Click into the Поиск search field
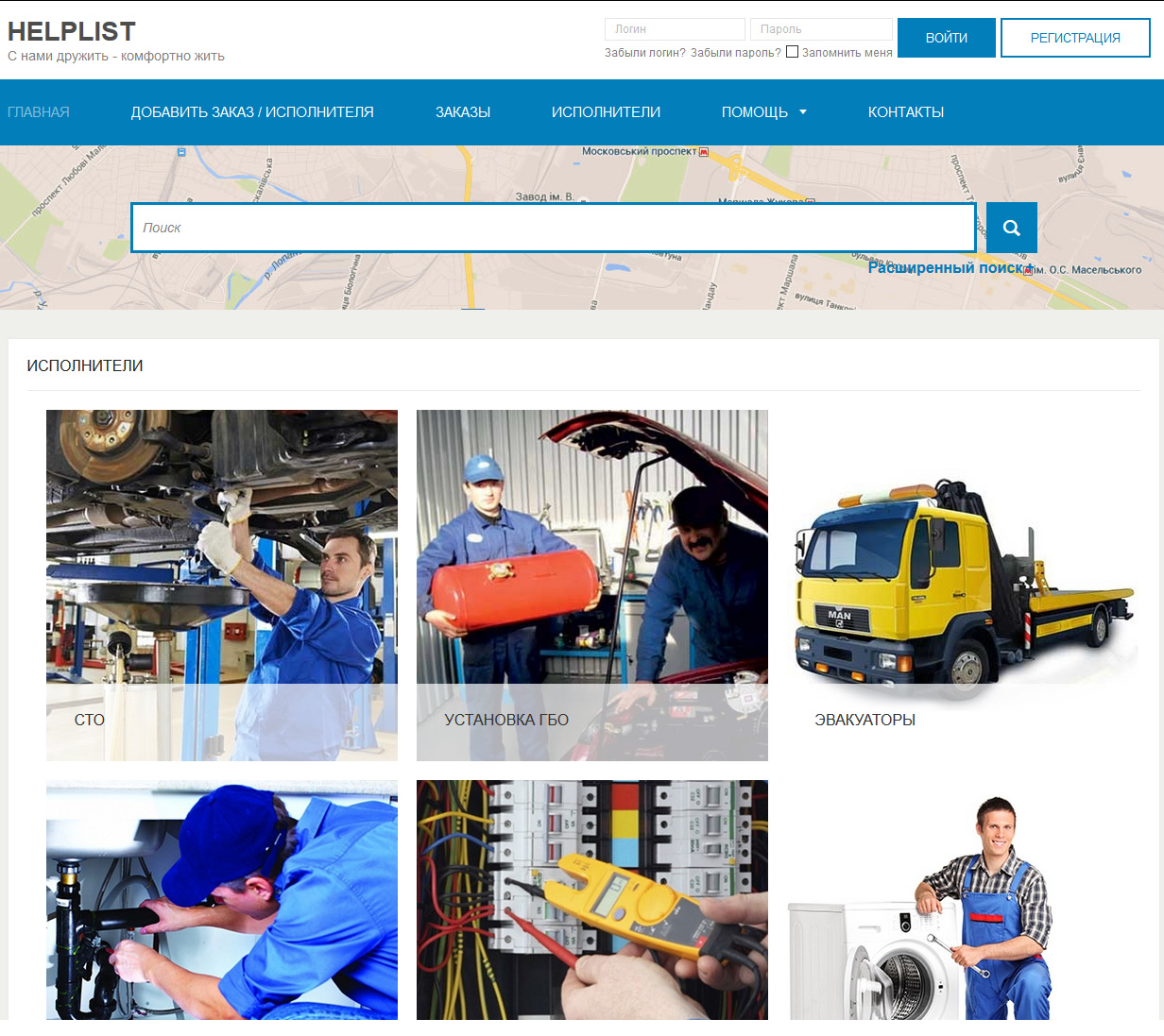Viewport: 1164px width, 1036px height. tap(554, 228)
